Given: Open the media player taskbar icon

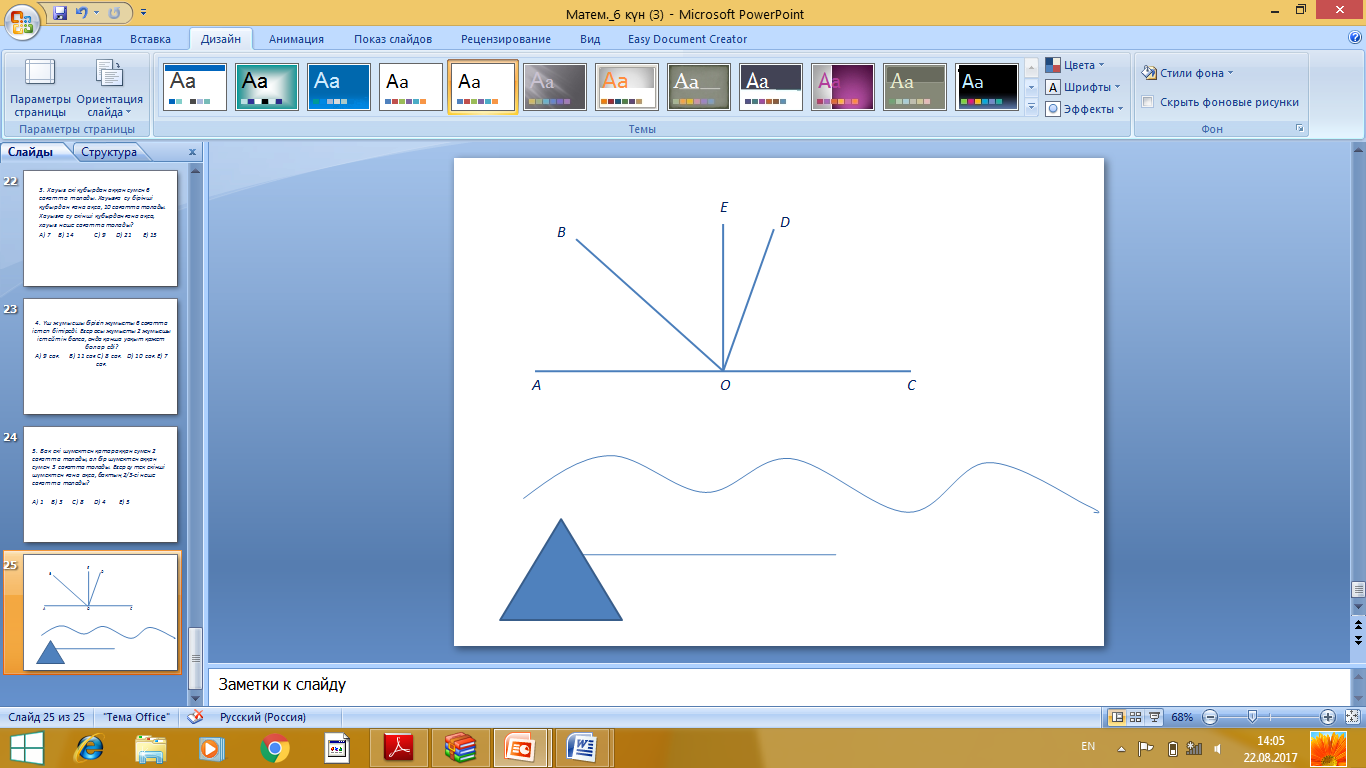Looking at the screenshot, I should click(x=211, y=748).
